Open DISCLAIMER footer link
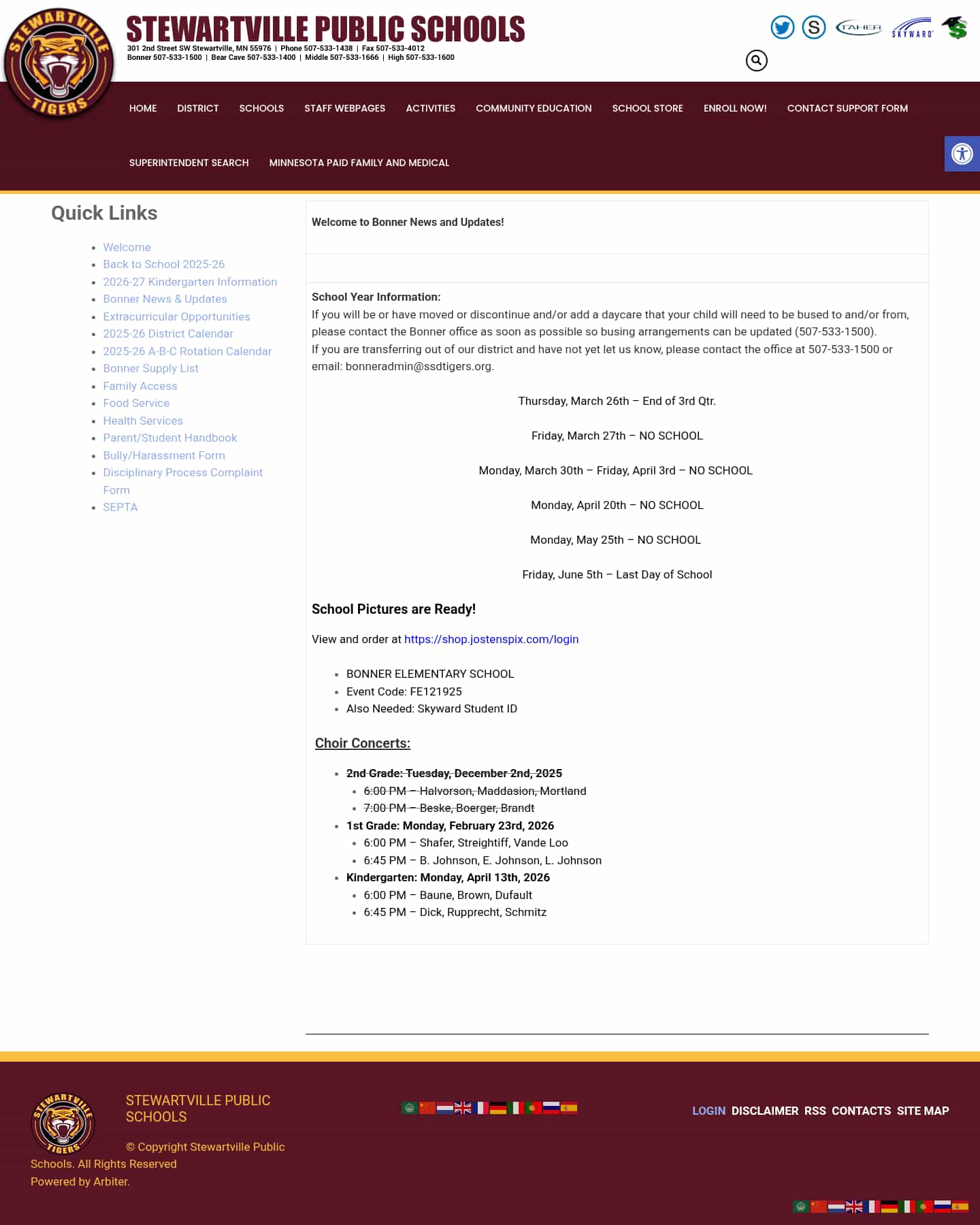Image resolution: width=980 pixels, height=1225 pixels. 765,1111
